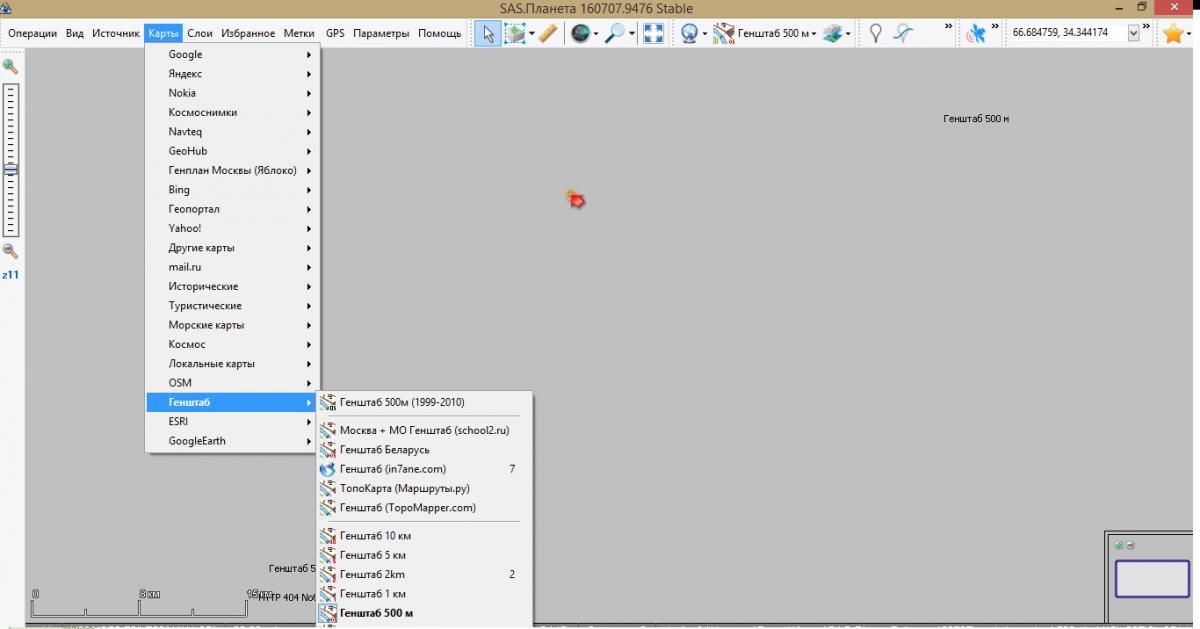
Task: Click the add path tool icon
Action: click(x=903, y=34)
